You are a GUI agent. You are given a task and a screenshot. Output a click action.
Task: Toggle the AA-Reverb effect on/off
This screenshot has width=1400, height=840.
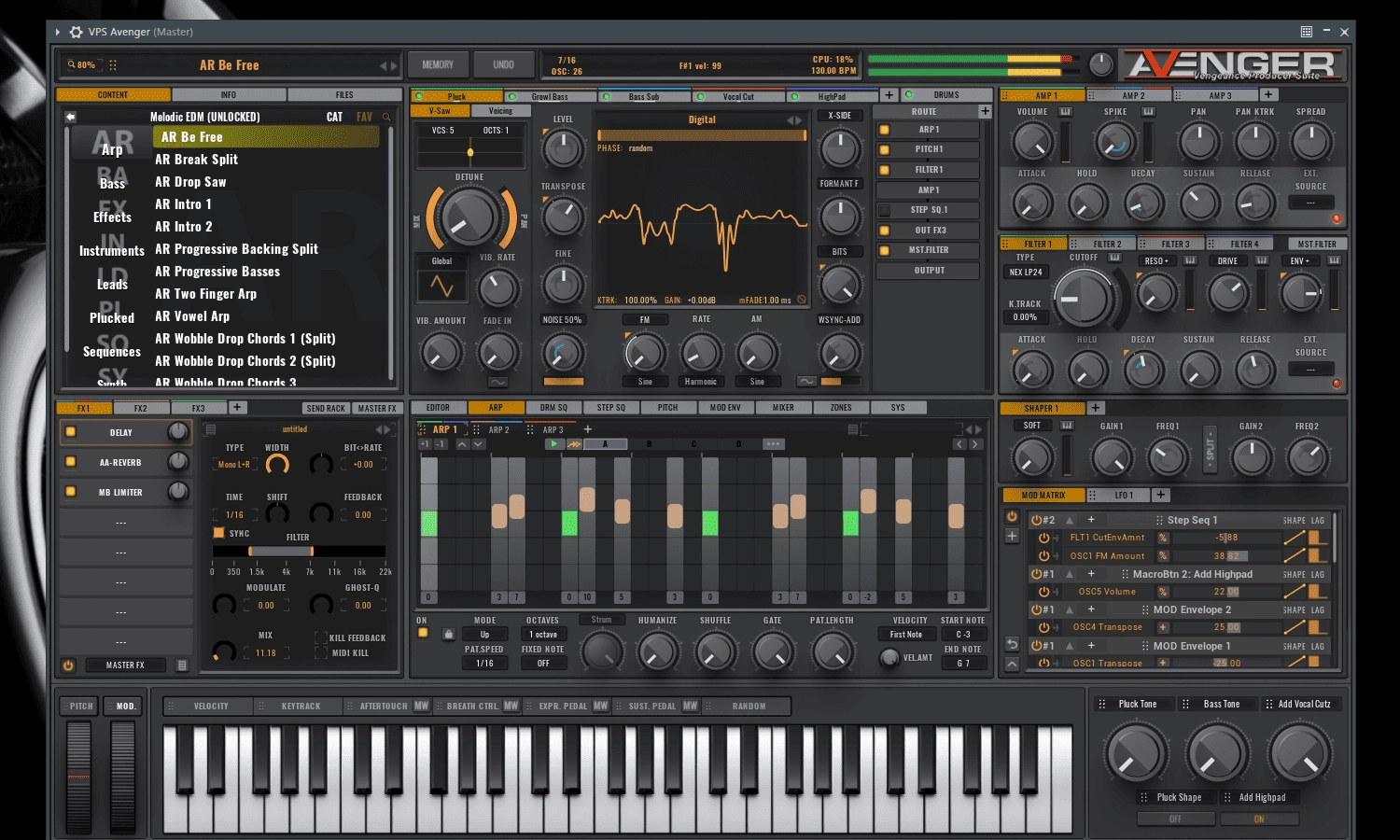[70, 462]
